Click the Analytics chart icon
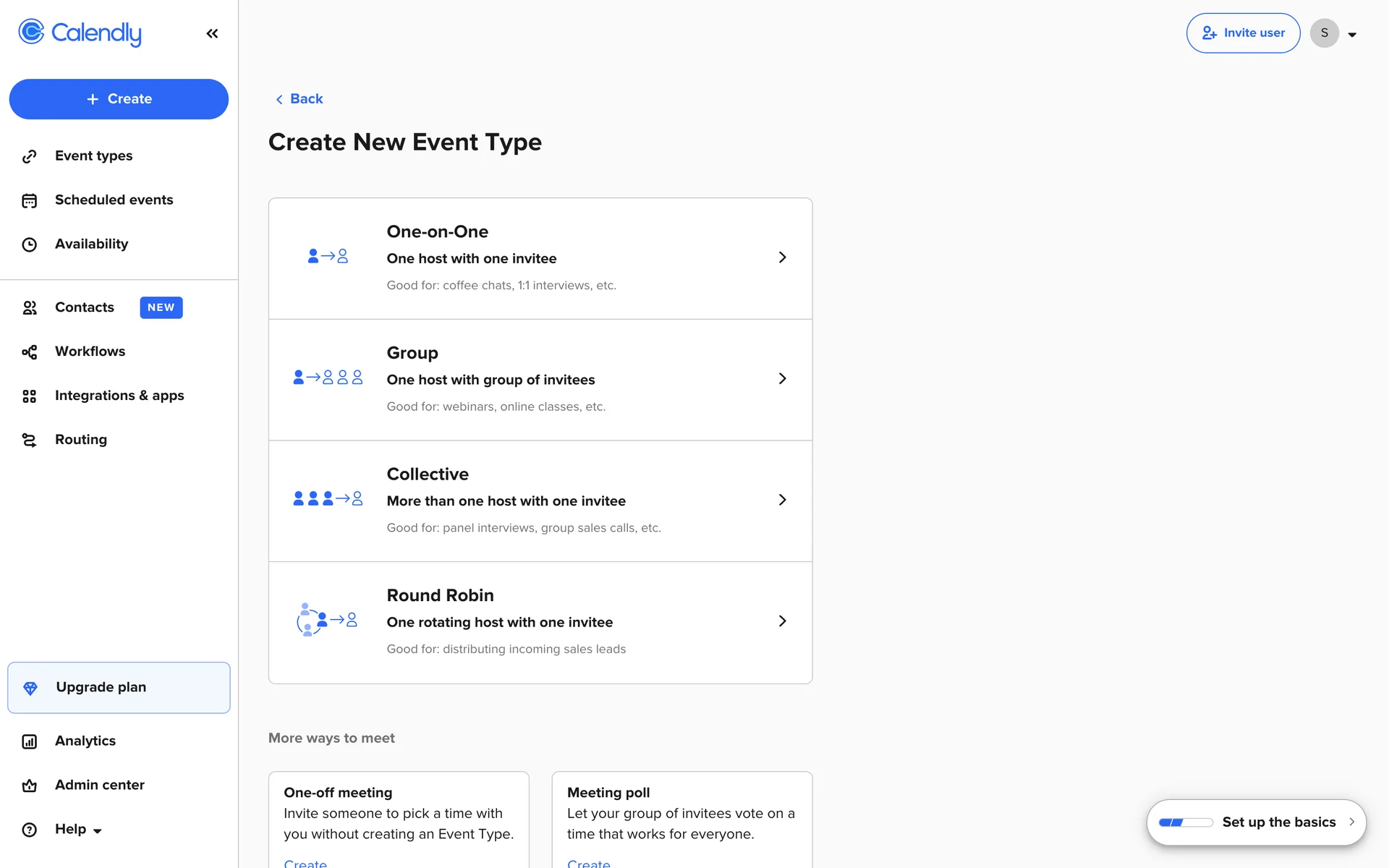 click(29, 741)
